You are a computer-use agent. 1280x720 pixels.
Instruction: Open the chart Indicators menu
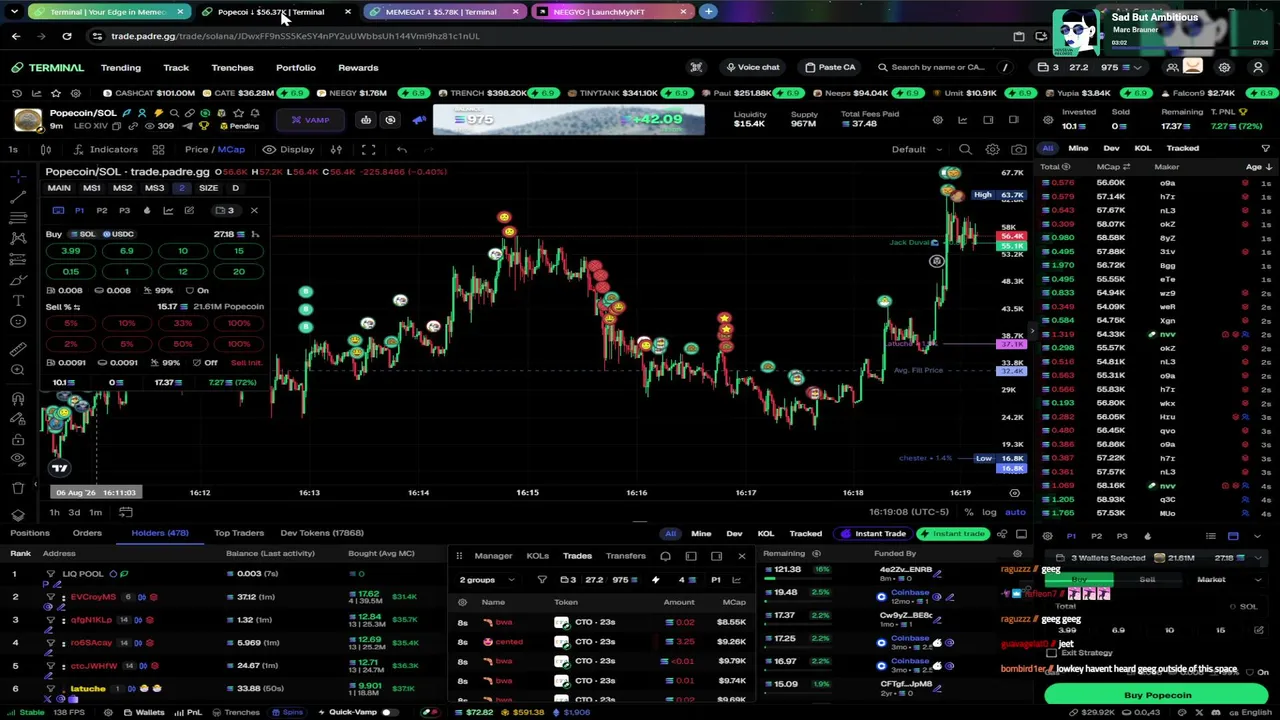pos(105,149)
